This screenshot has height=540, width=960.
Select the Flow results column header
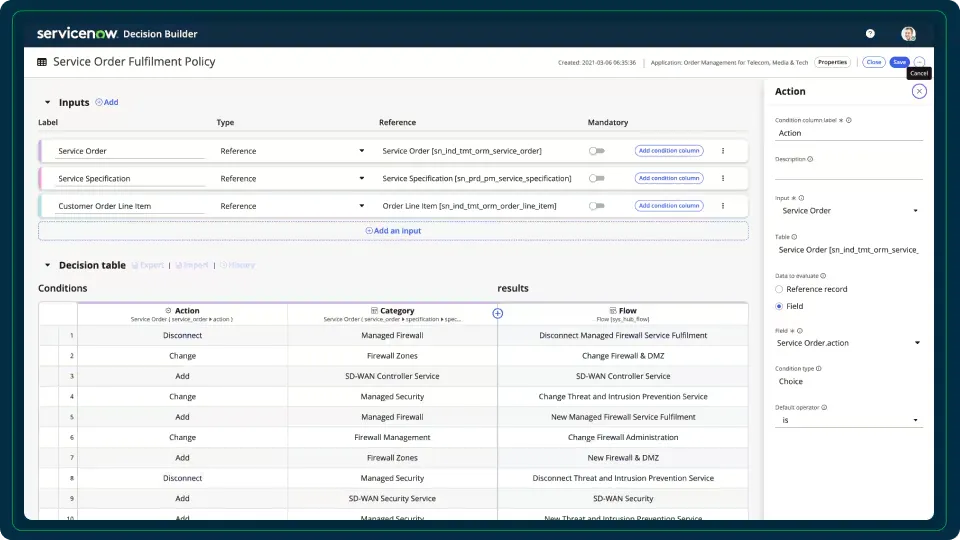click(623, 314)
